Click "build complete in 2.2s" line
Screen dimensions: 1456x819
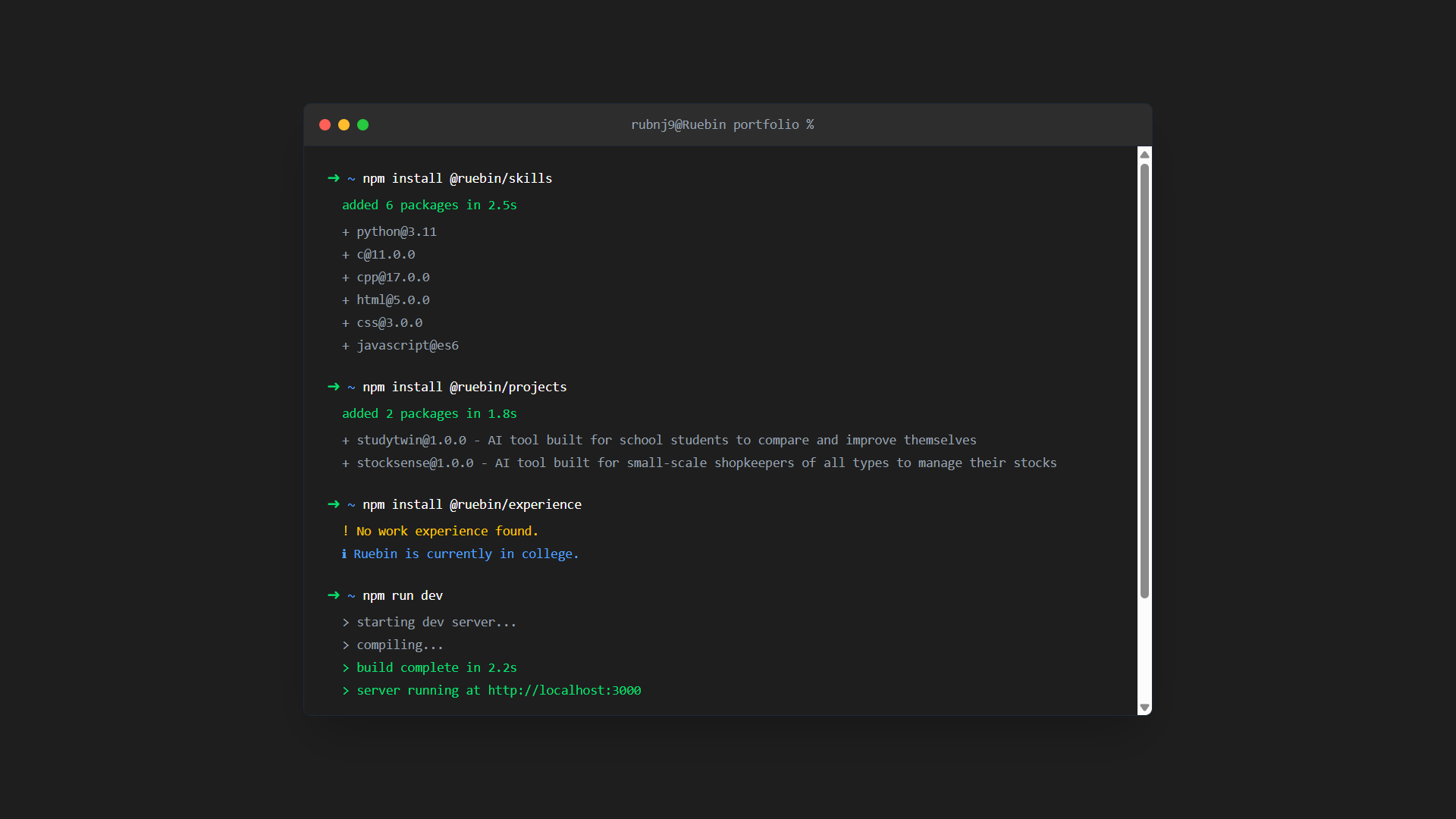436,667
